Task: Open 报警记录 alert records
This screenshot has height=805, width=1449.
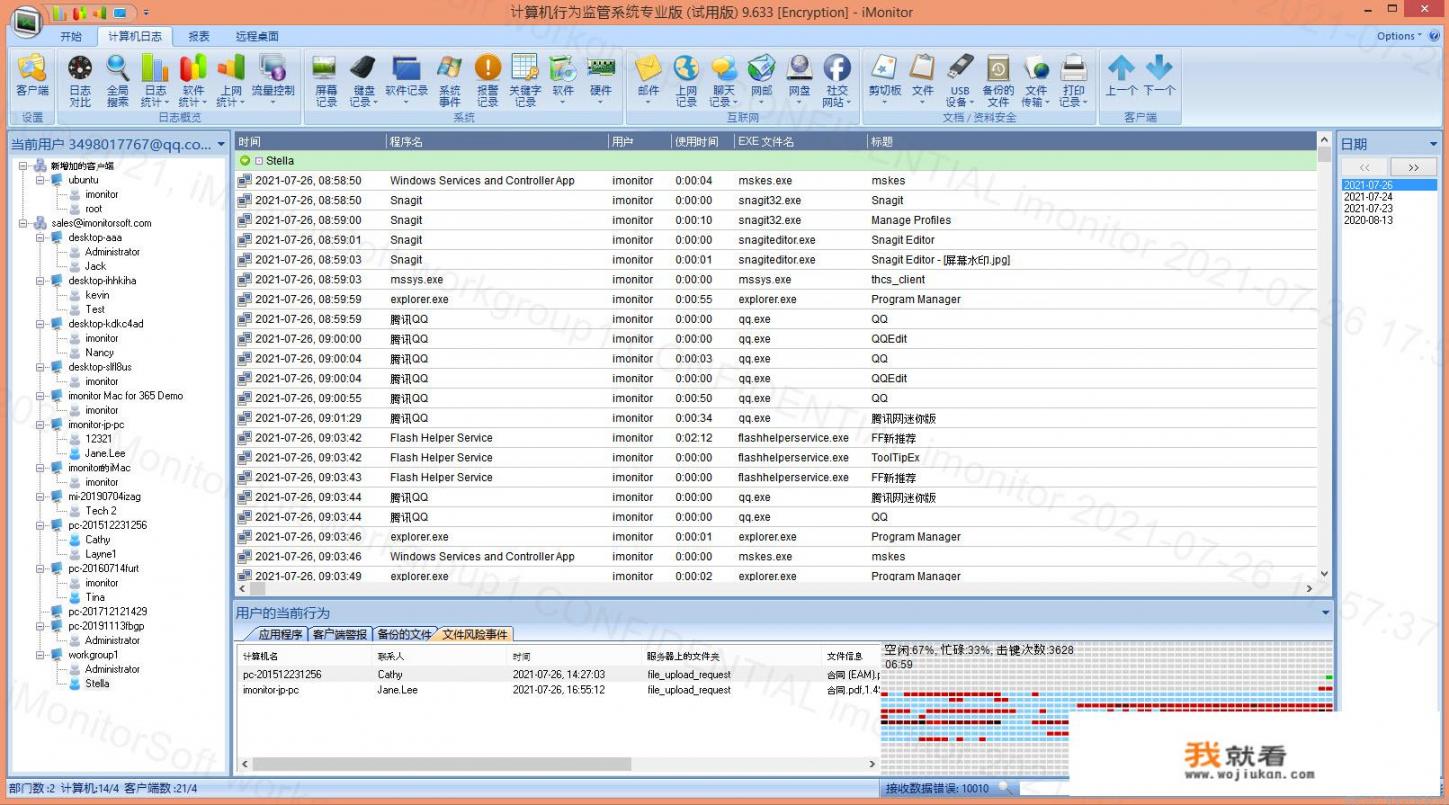Action: [x=487, y=79]
